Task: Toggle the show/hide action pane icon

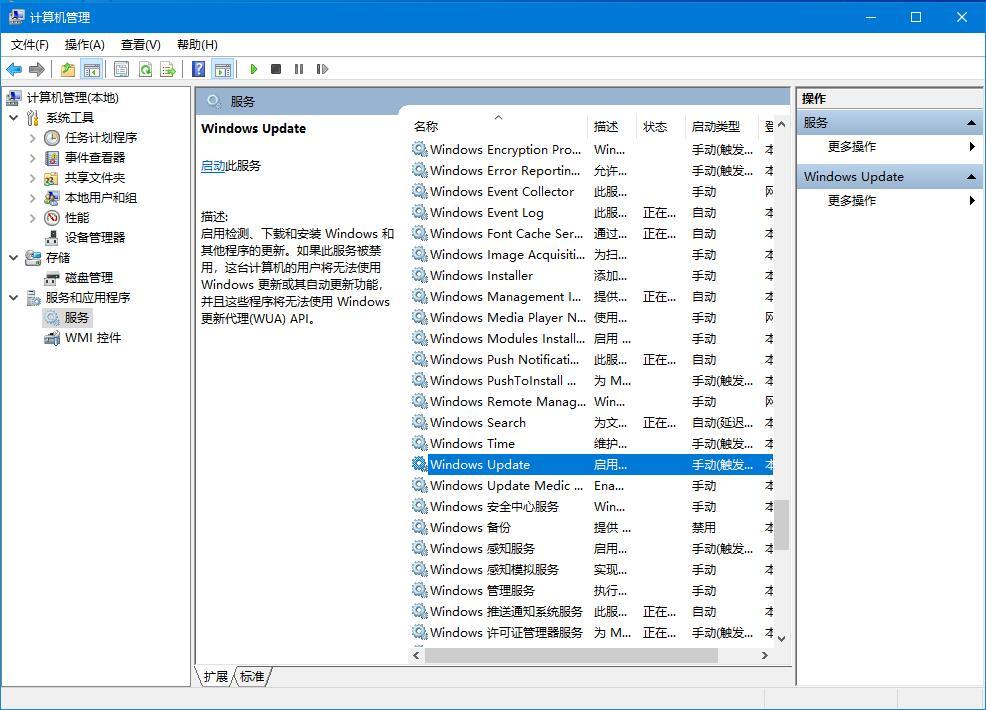Action: [x=223, y=69]
